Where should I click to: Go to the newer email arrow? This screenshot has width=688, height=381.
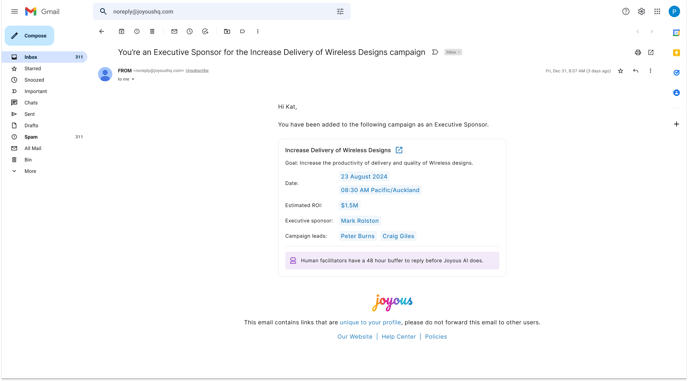pos(638,32)
